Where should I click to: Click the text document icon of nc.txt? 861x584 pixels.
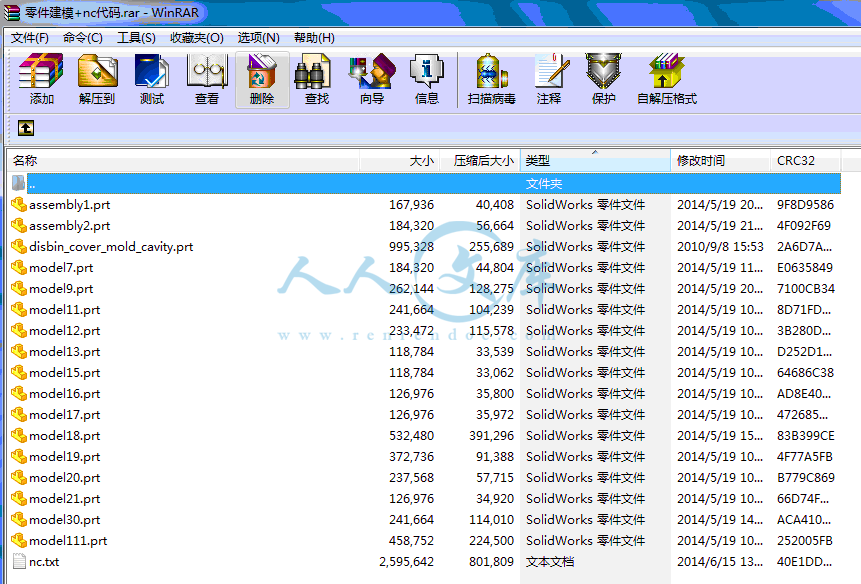(19, 561)
